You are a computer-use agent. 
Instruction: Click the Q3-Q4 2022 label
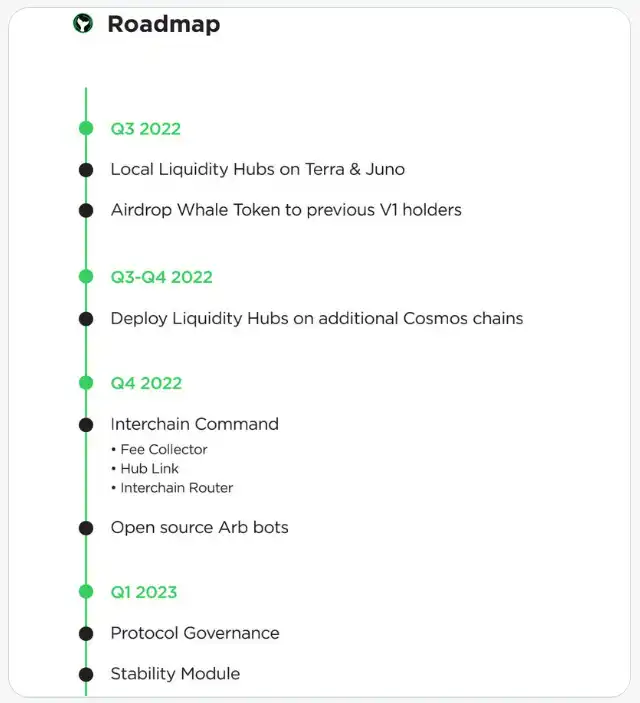coord(161,277)
